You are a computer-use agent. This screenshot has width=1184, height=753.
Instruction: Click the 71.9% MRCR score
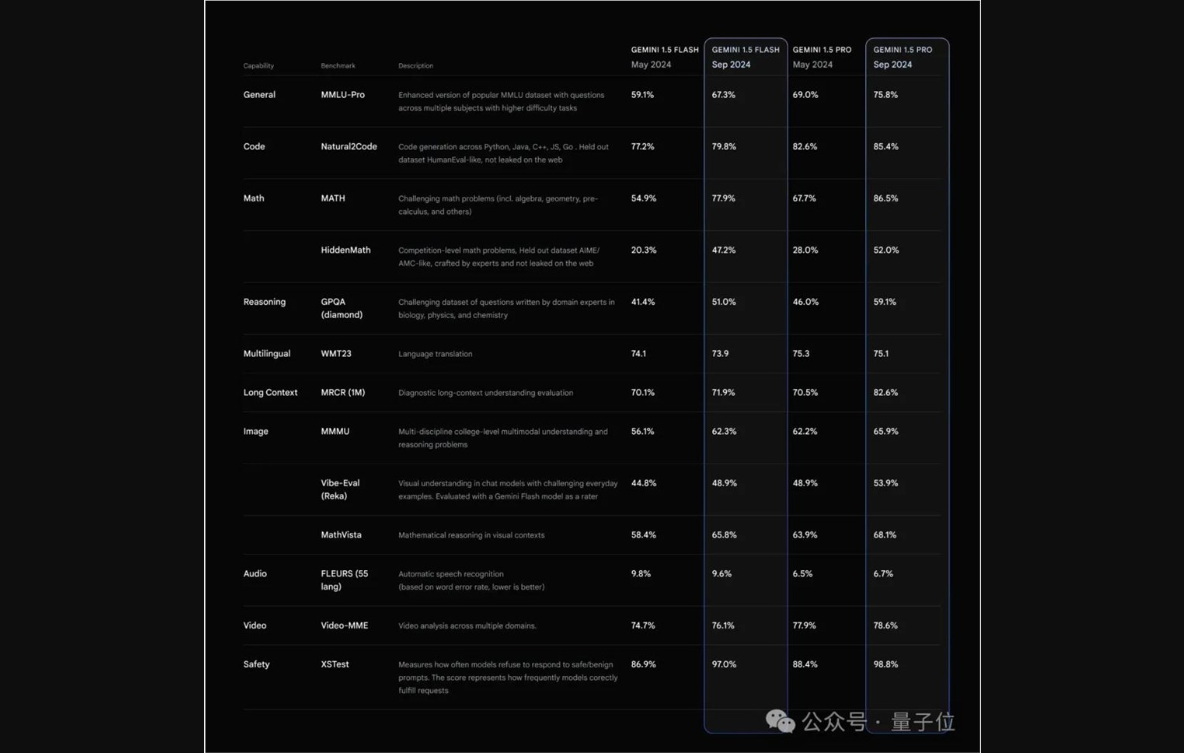[x=723, y=392]
